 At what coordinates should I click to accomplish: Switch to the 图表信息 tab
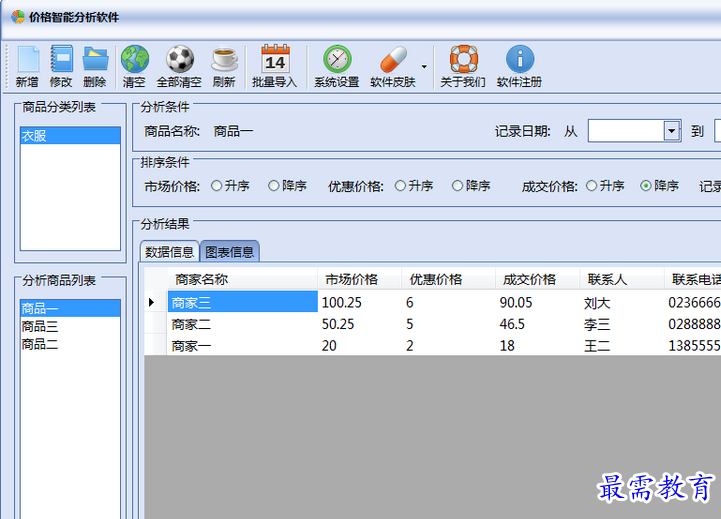coord(229,251)
